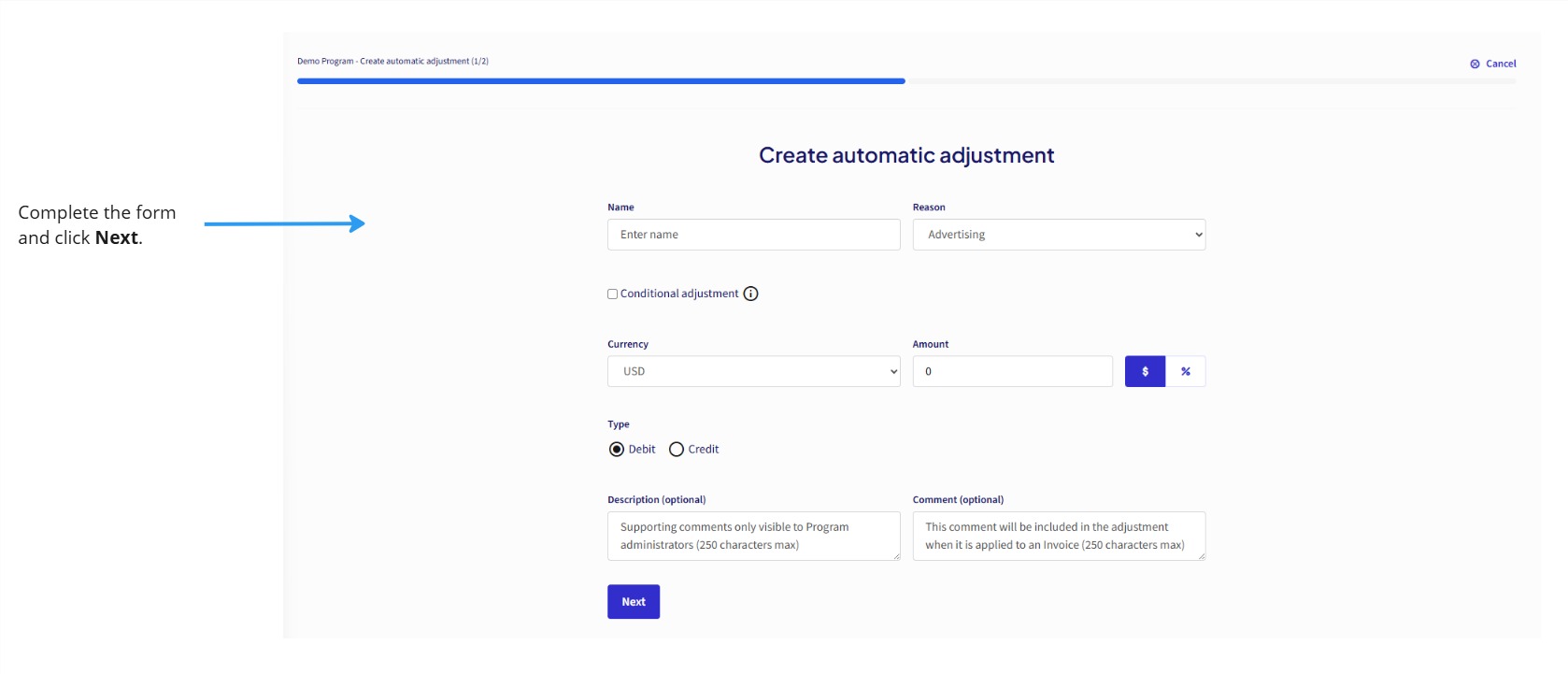Click the 'Currency' label
The height and width of the screenshot is (674, 1568).
click(x=628, y=344)
